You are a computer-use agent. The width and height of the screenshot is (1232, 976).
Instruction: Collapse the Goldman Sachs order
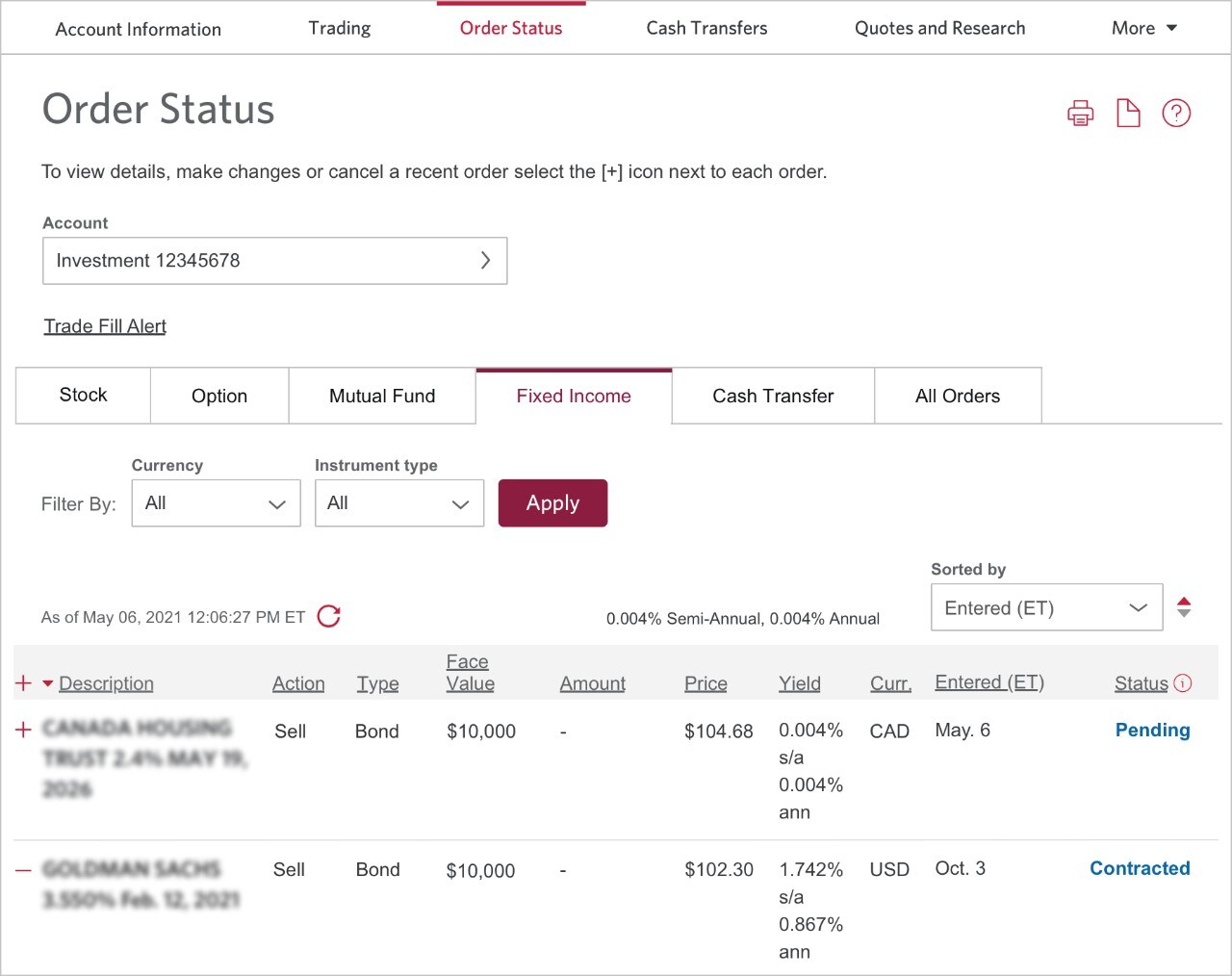[x=24, y=870]
